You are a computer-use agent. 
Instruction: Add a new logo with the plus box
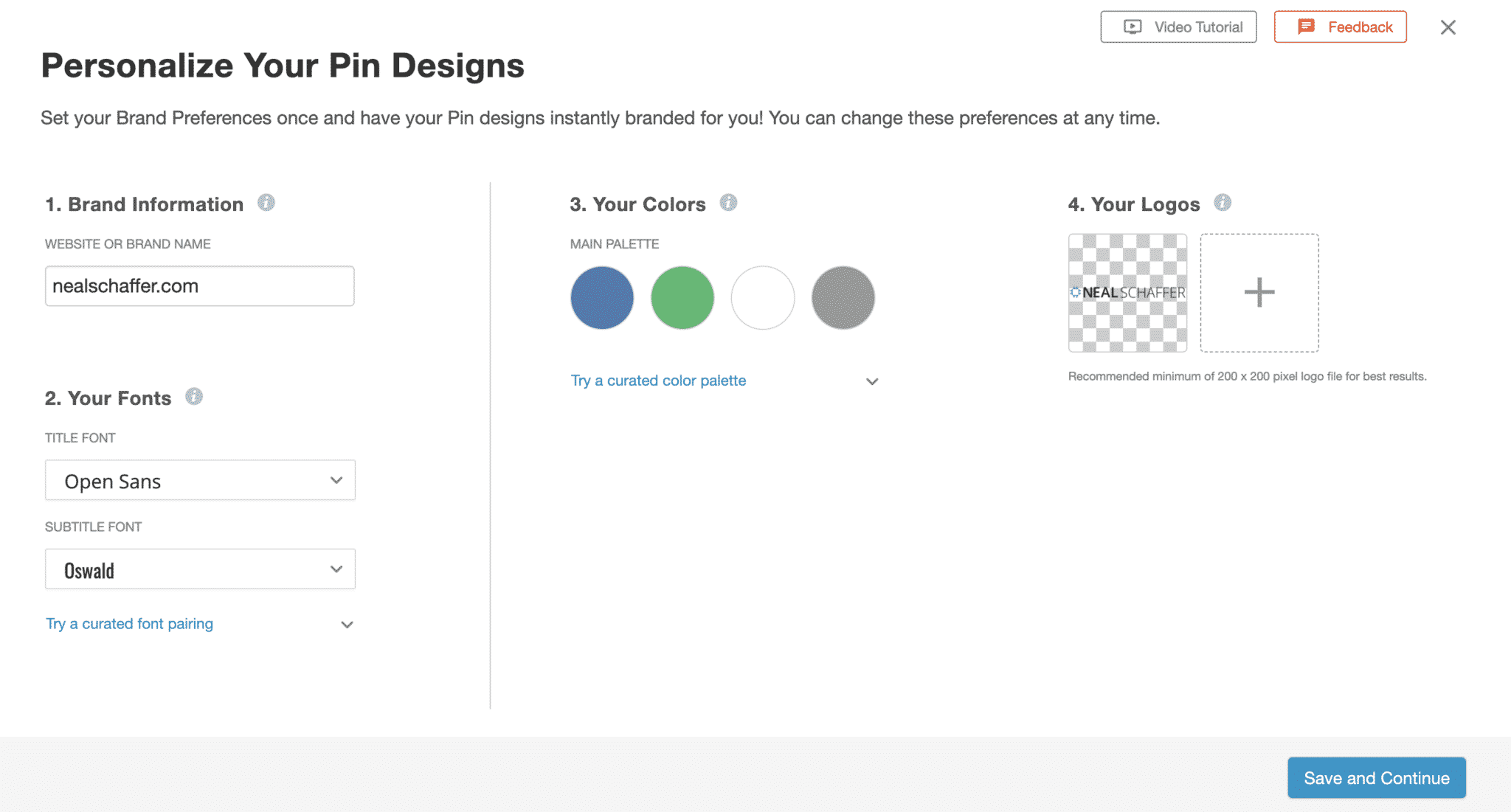[x=1259, y=293]
